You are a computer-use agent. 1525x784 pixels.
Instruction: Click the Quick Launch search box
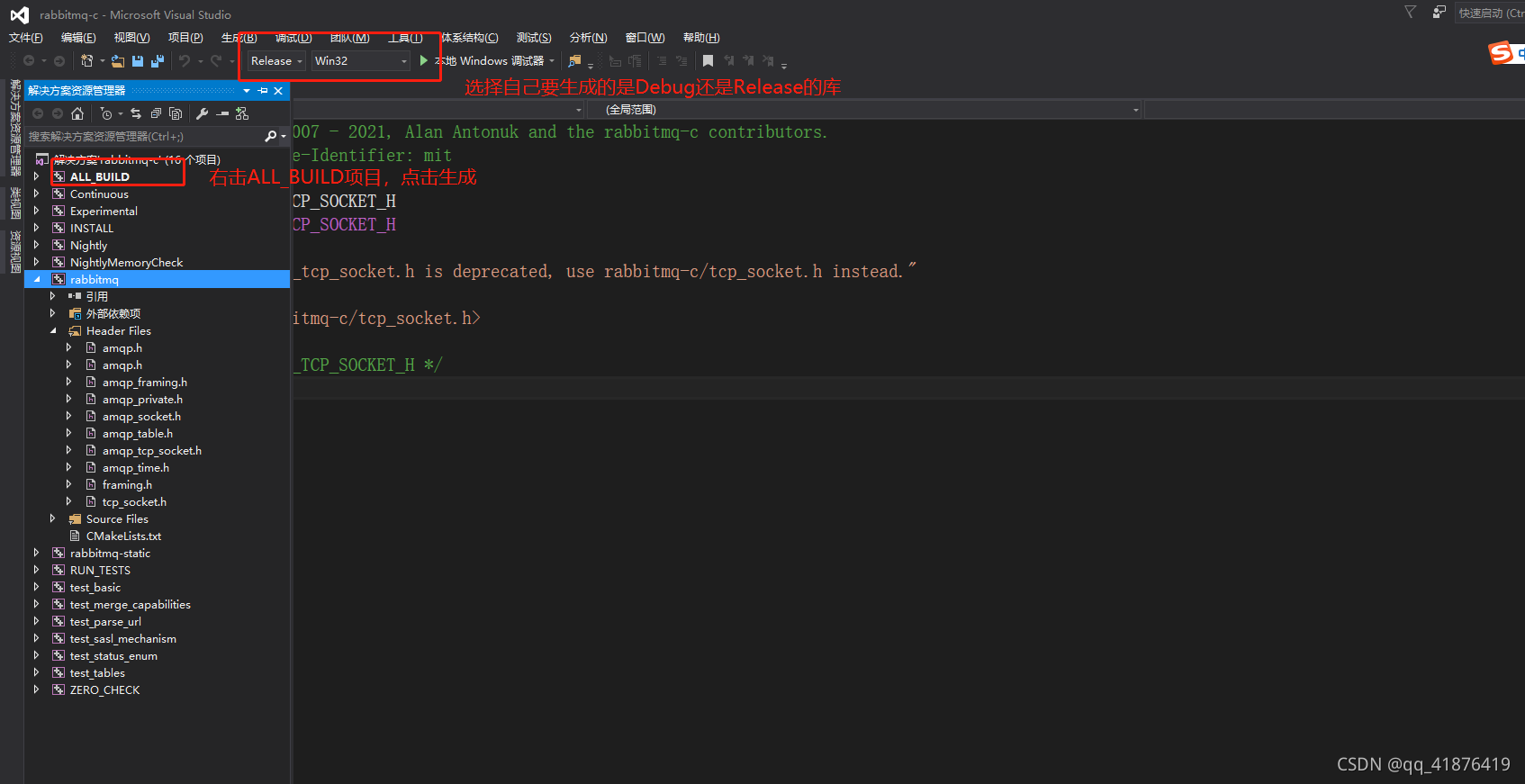[1490, 13]
